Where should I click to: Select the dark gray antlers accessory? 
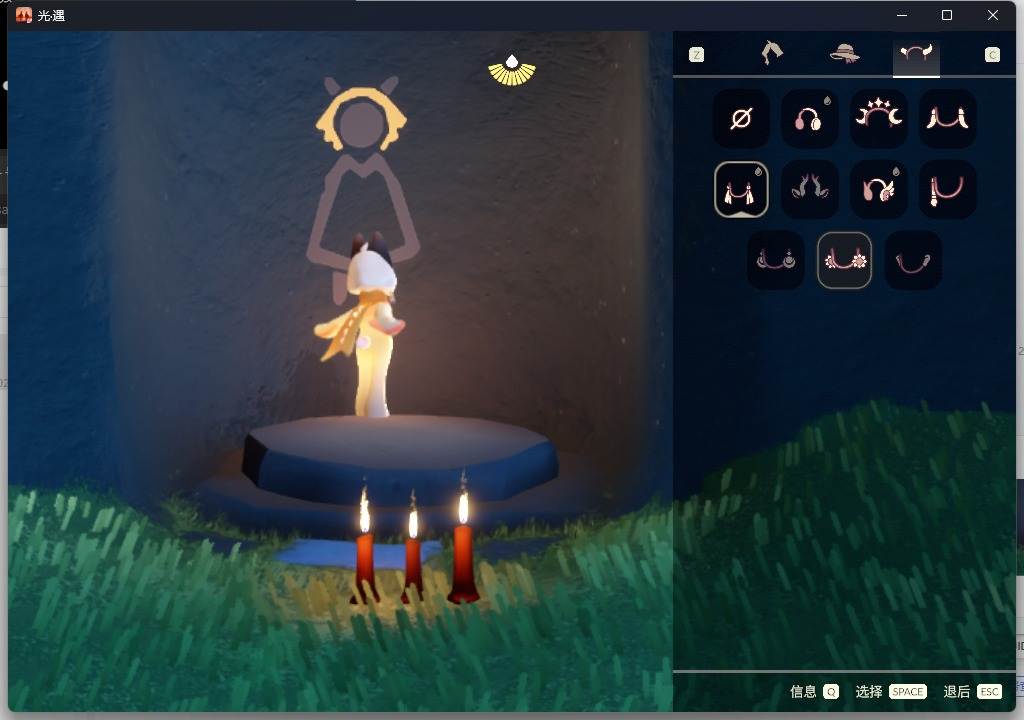tap(810, 189)
